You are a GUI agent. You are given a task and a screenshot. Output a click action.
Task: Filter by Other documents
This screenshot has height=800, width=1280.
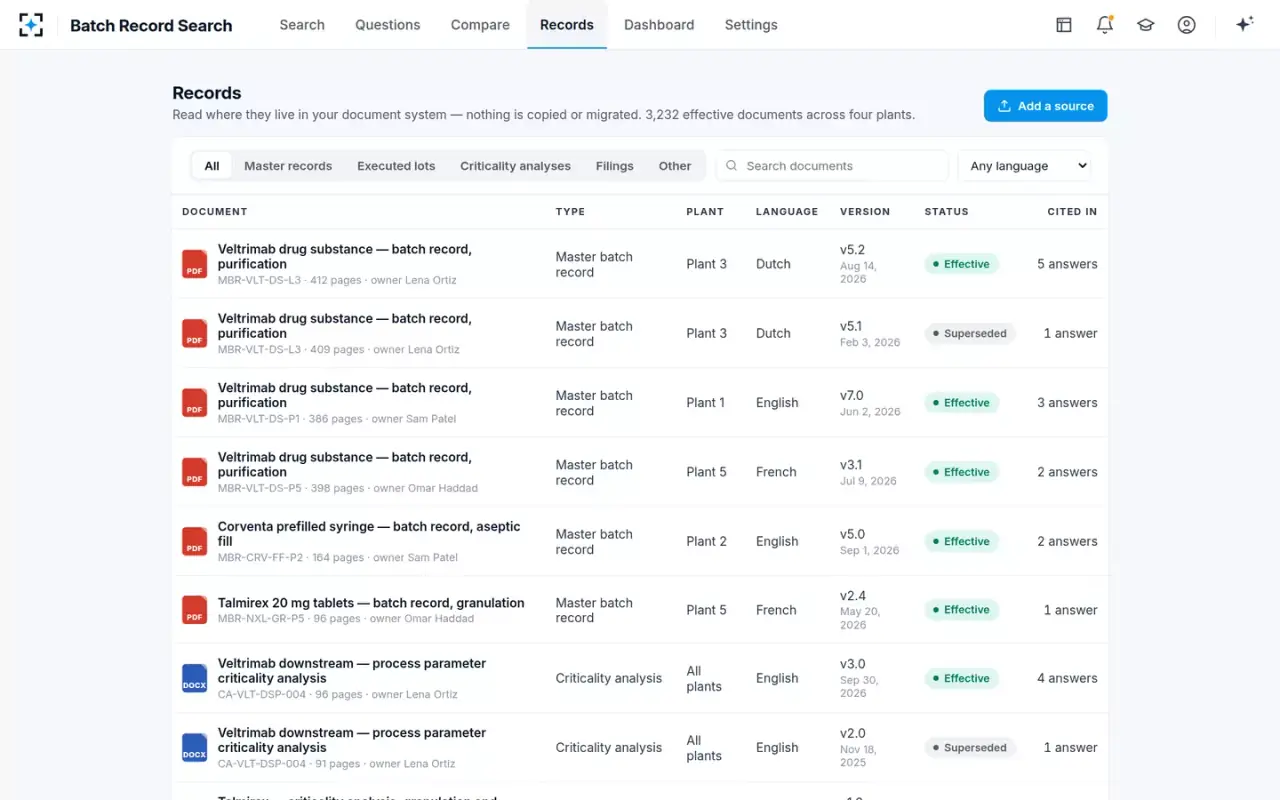tap(675, 166)
